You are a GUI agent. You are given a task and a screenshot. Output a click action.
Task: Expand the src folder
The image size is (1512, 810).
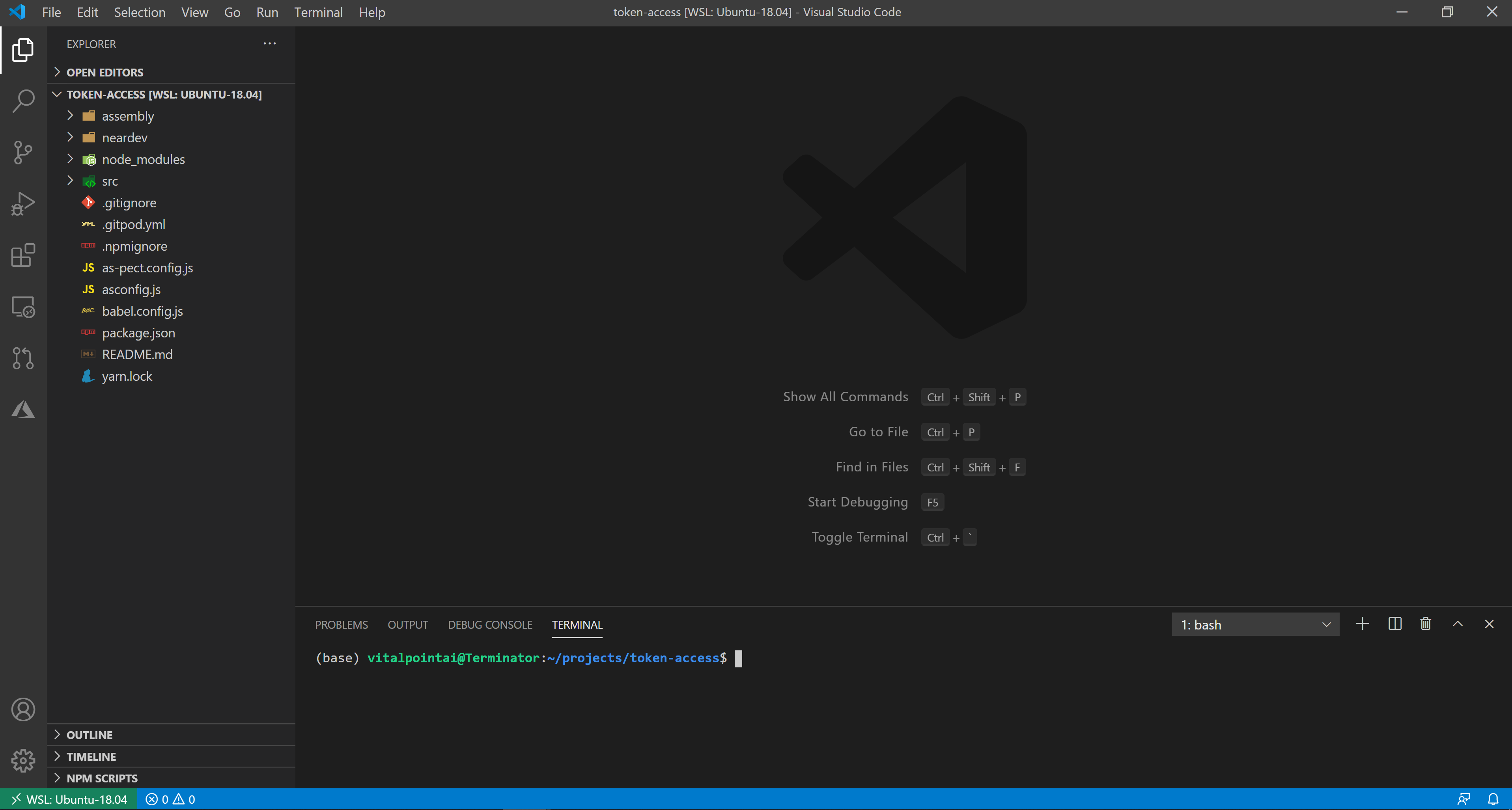click(x=171, y=181)
